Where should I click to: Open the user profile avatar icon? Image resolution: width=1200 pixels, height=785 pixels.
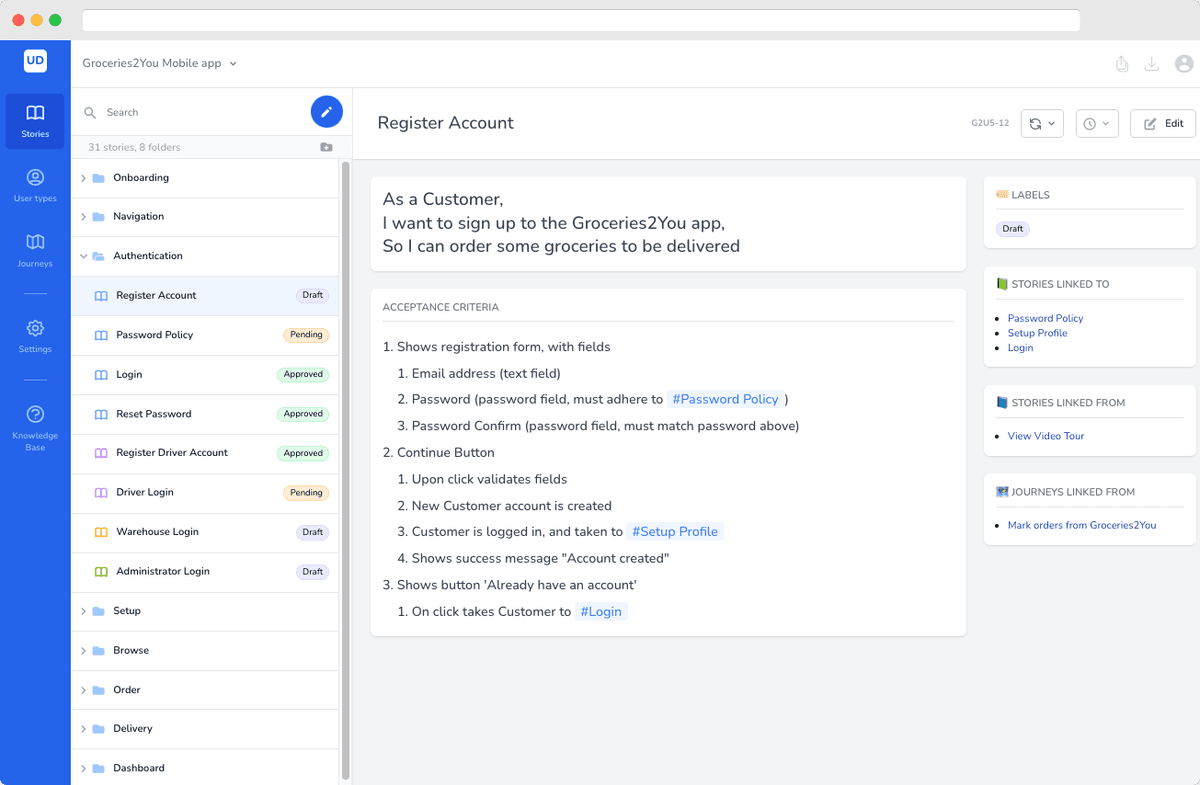coord(1184,63)
